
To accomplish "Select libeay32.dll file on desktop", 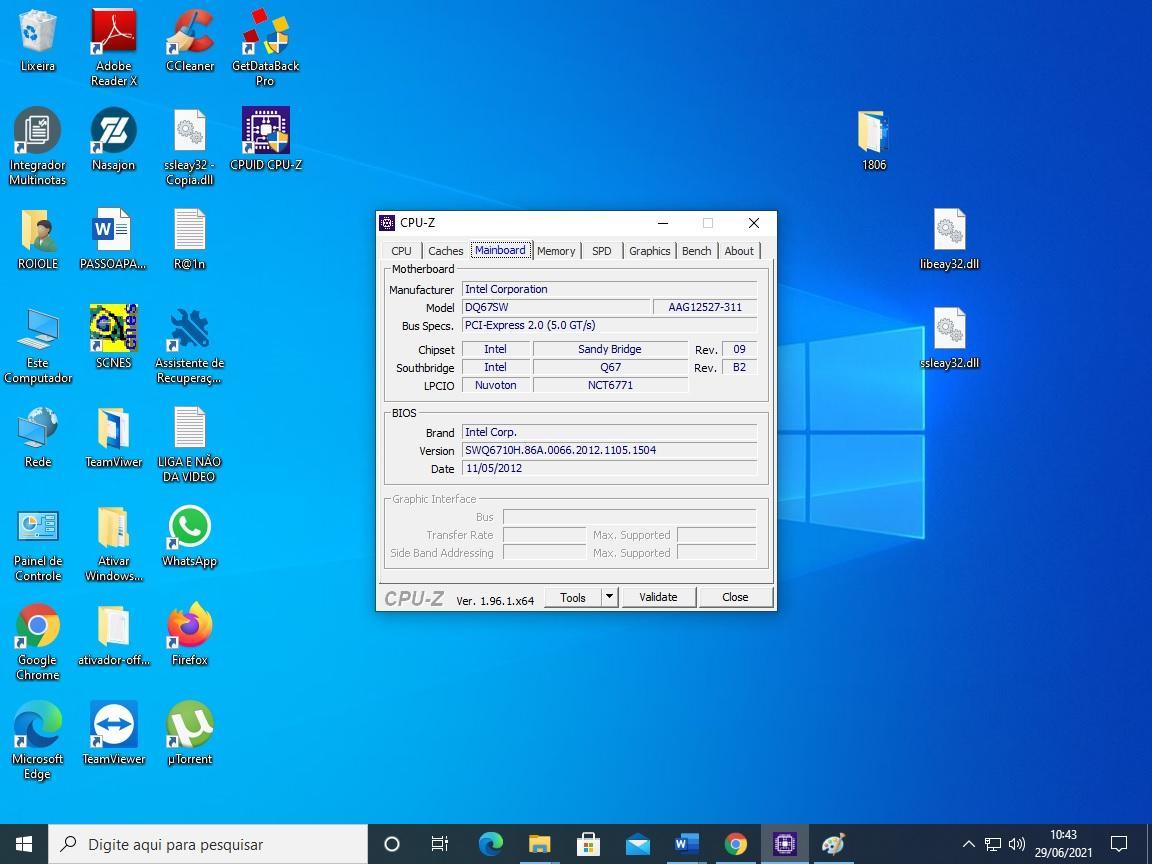I will (x=949, y=239).
